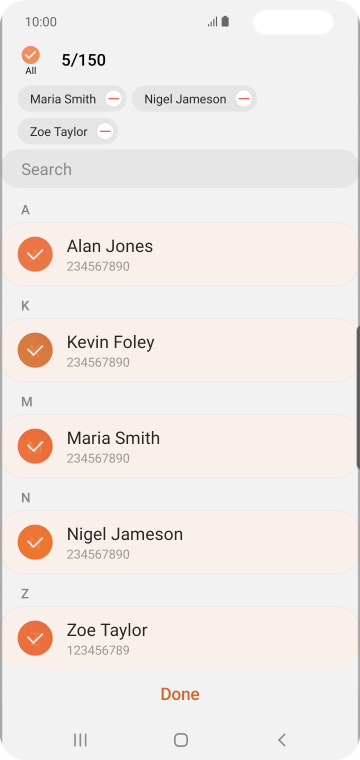The width and height of the screenshot is (360, 760).
Task: Uncheck Zoe Taylor contact checkmark in list
Action: point(35,638)
